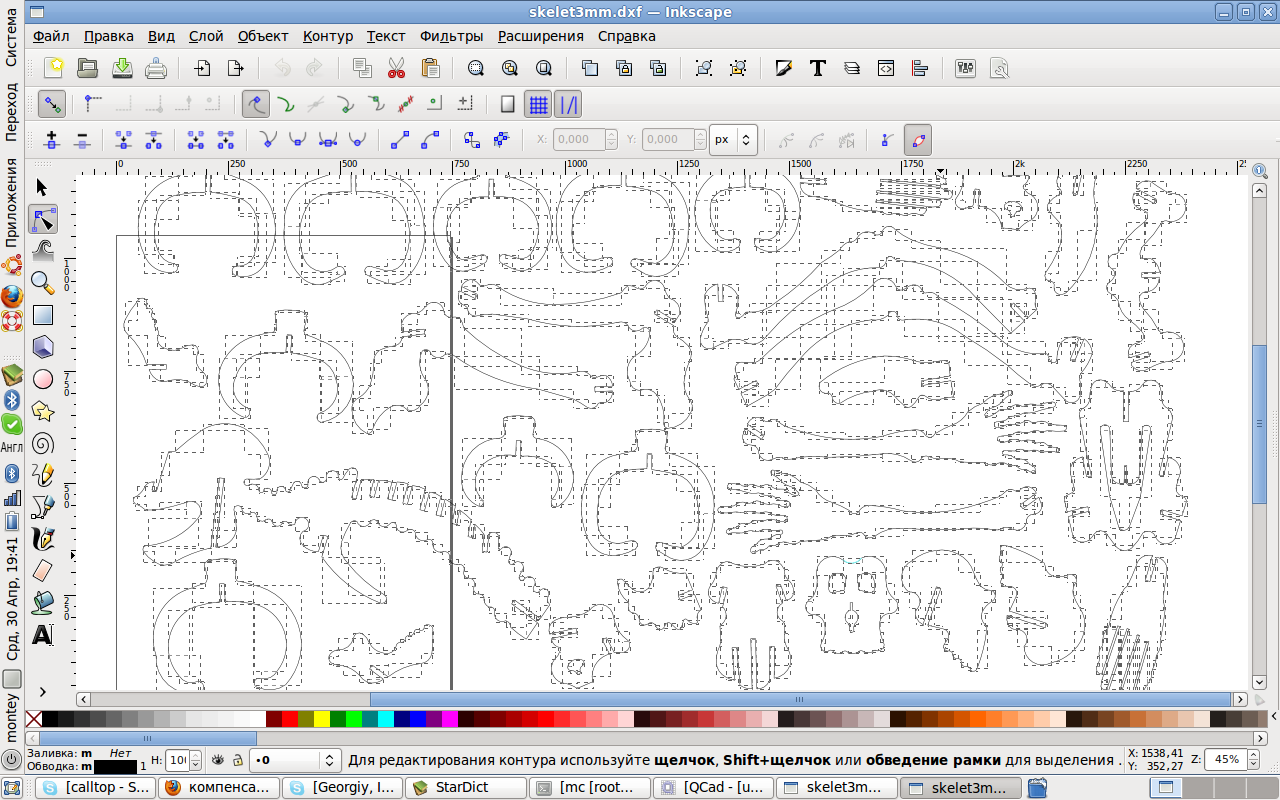Viewport: 1280px width, 800px height.
Task: Select the Star and Polygon tool
Action: pos(42,411)
